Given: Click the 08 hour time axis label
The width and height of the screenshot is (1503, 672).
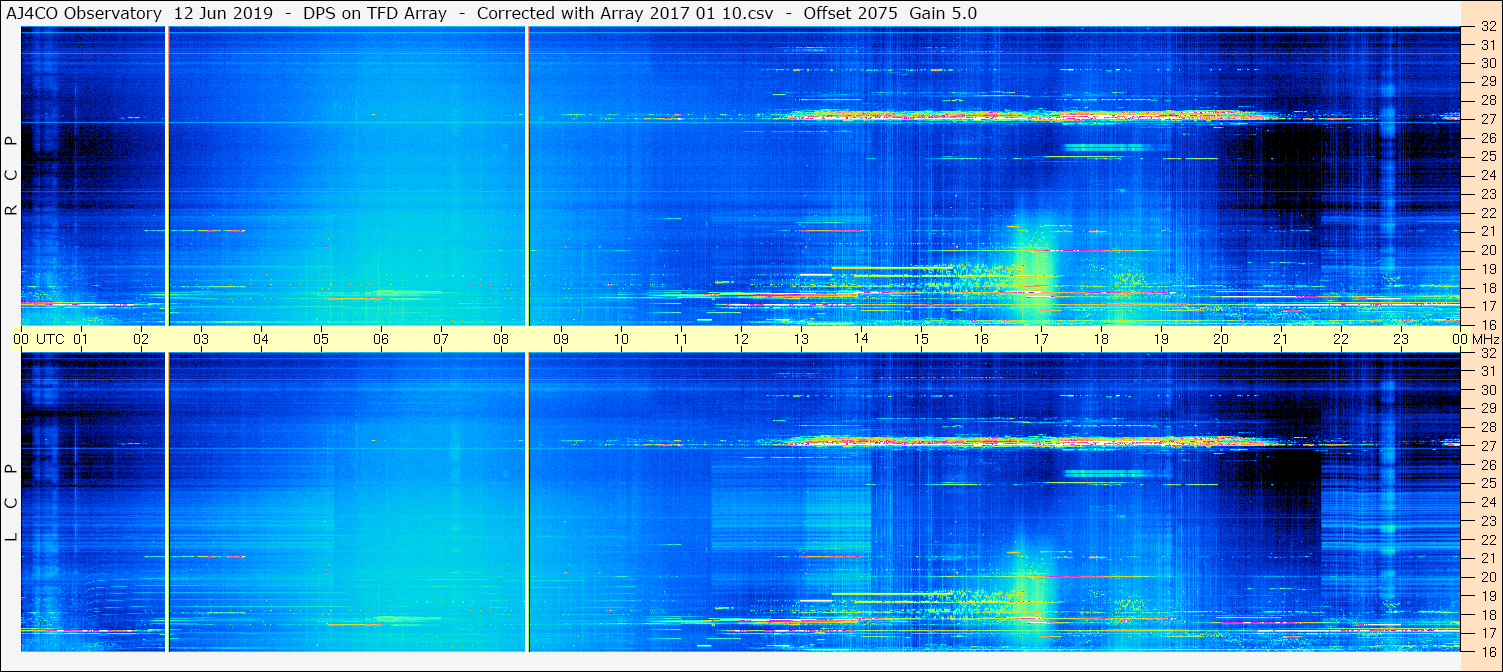Looking at the screenshot, I should click(x=501, y=339).
